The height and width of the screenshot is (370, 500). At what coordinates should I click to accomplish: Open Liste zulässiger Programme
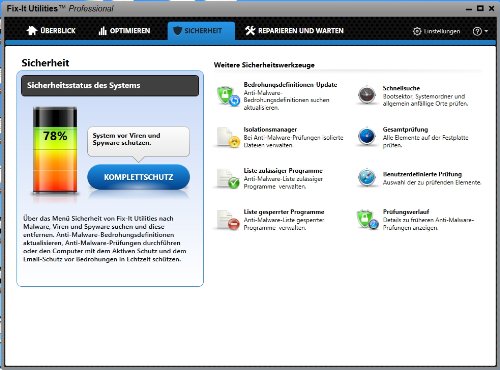click(283, 171)
